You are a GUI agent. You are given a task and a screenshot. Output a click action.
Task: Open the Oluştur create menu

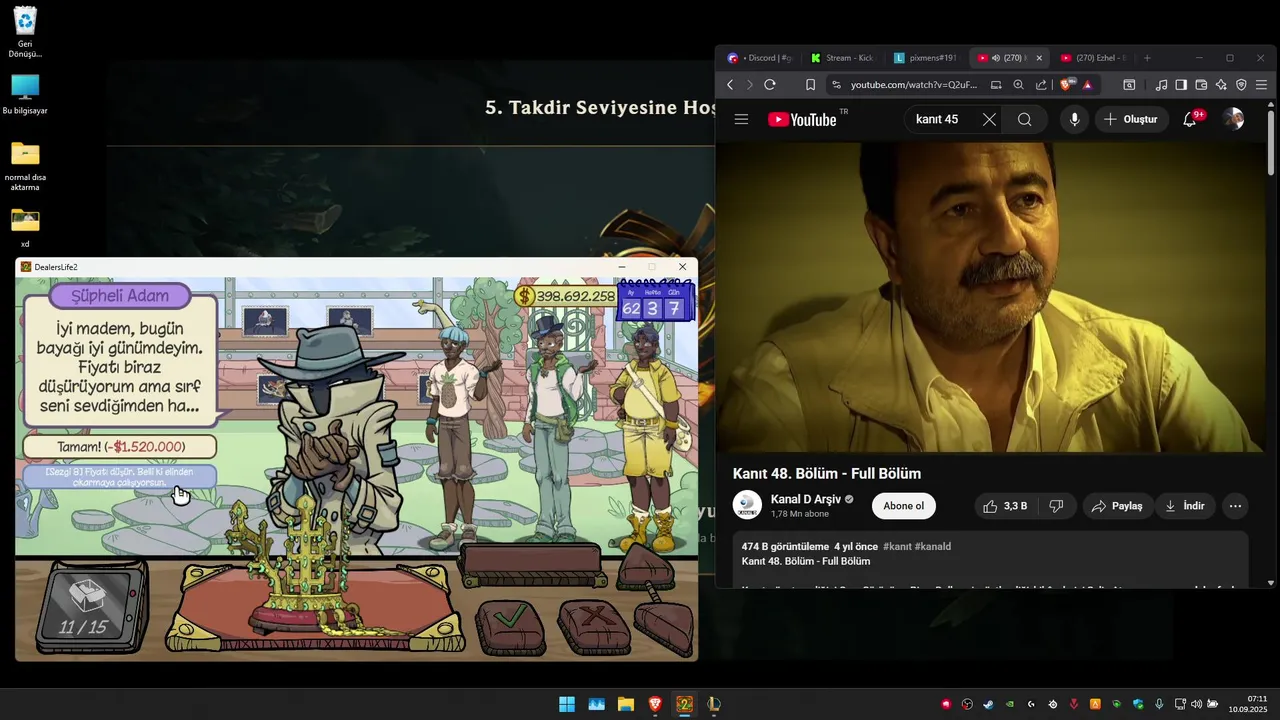click(1131, 119)
